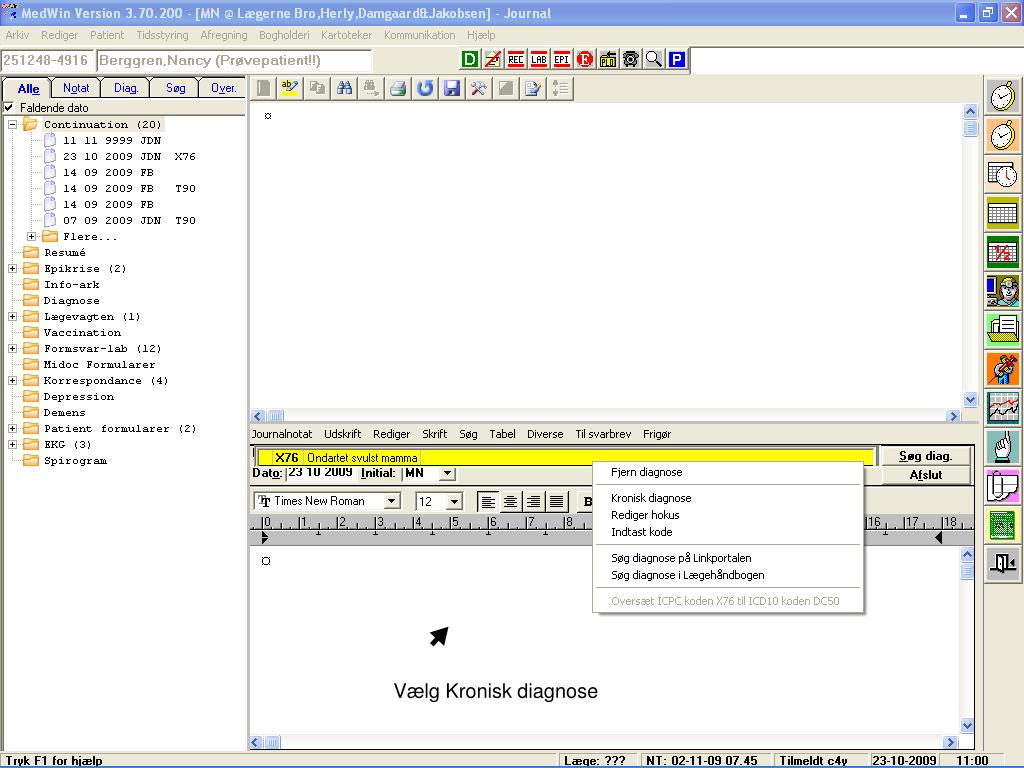This screenshot has height=768, width=1024.
Task: Select Søg diagnose på Linkportalen
Action: (x=681, y=558)
